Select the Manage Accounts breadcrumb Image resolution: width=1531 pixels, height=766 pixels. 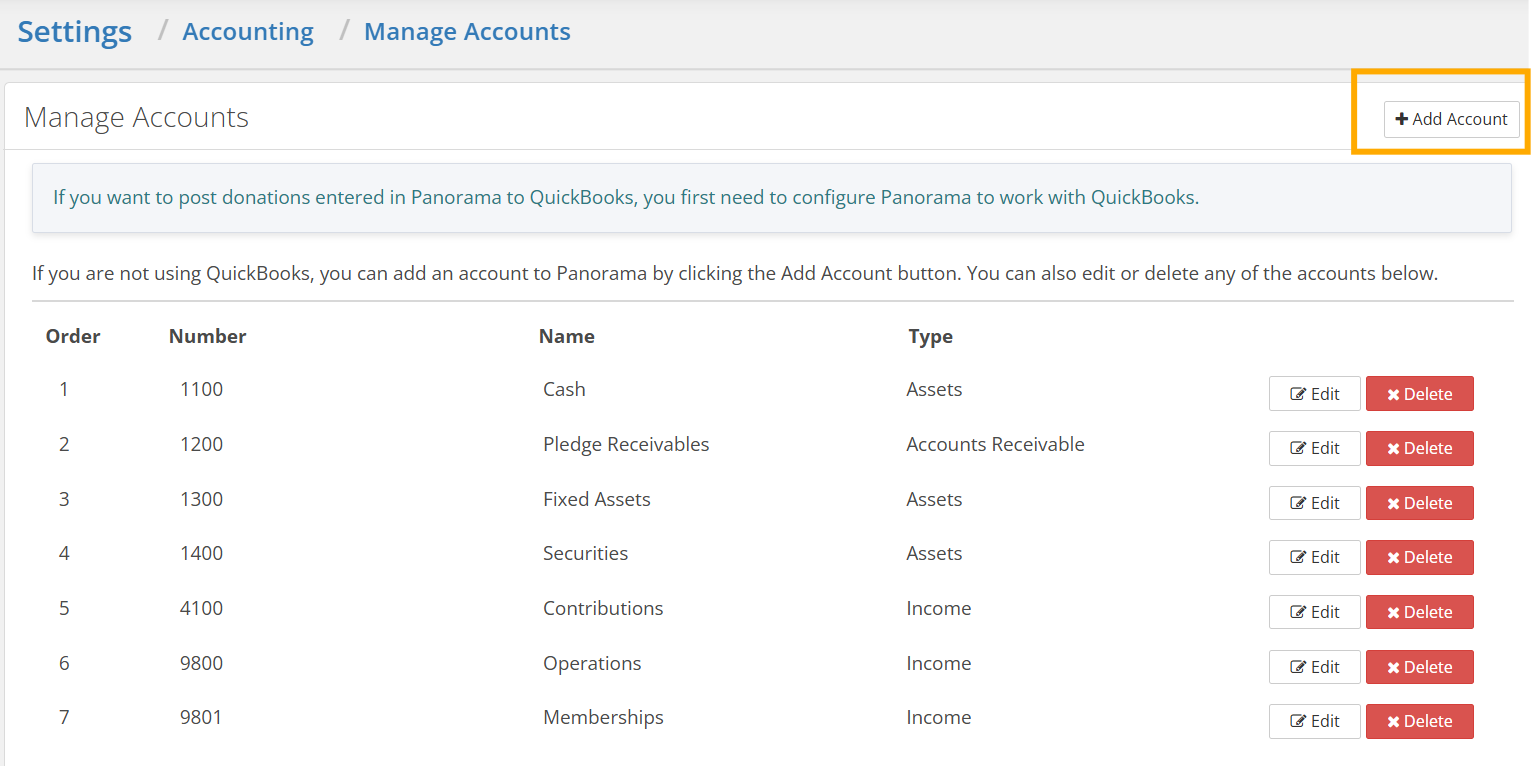point(467,32)
